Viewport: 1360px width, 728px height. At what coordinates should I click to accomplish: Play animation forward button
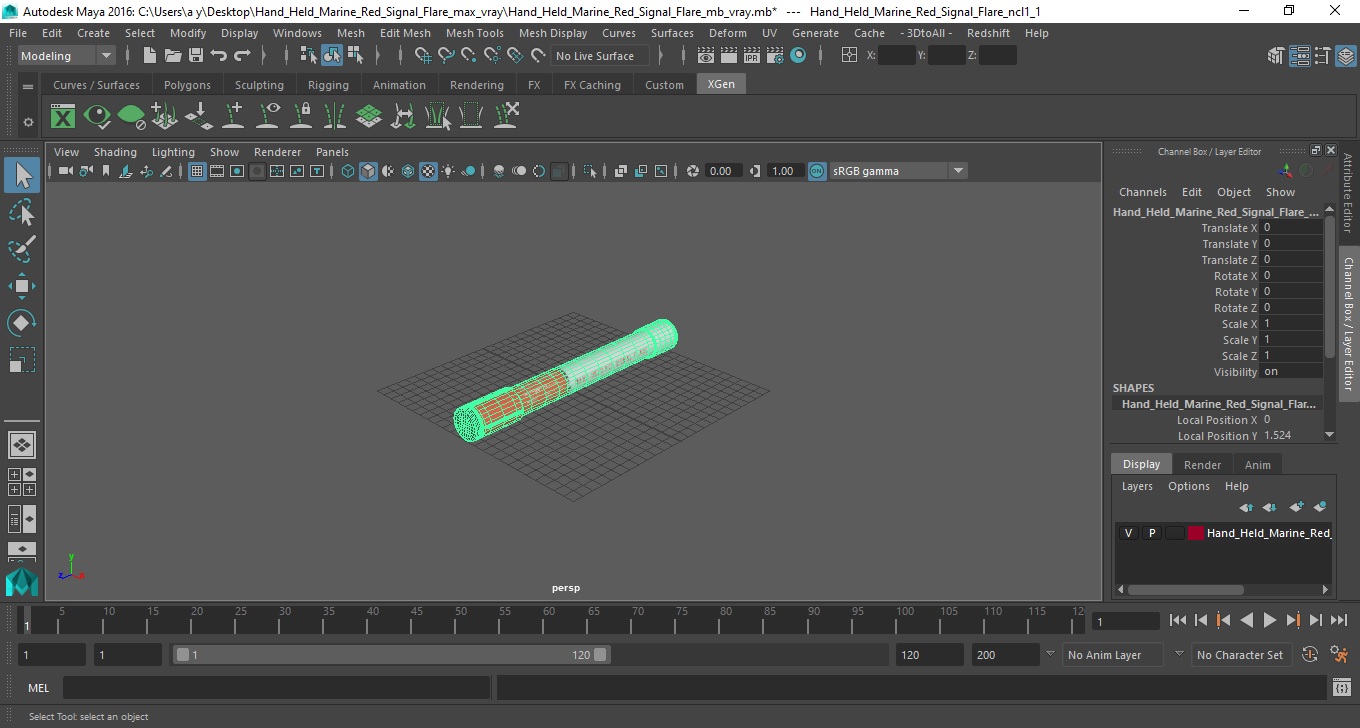click(x=1270, y=621)
